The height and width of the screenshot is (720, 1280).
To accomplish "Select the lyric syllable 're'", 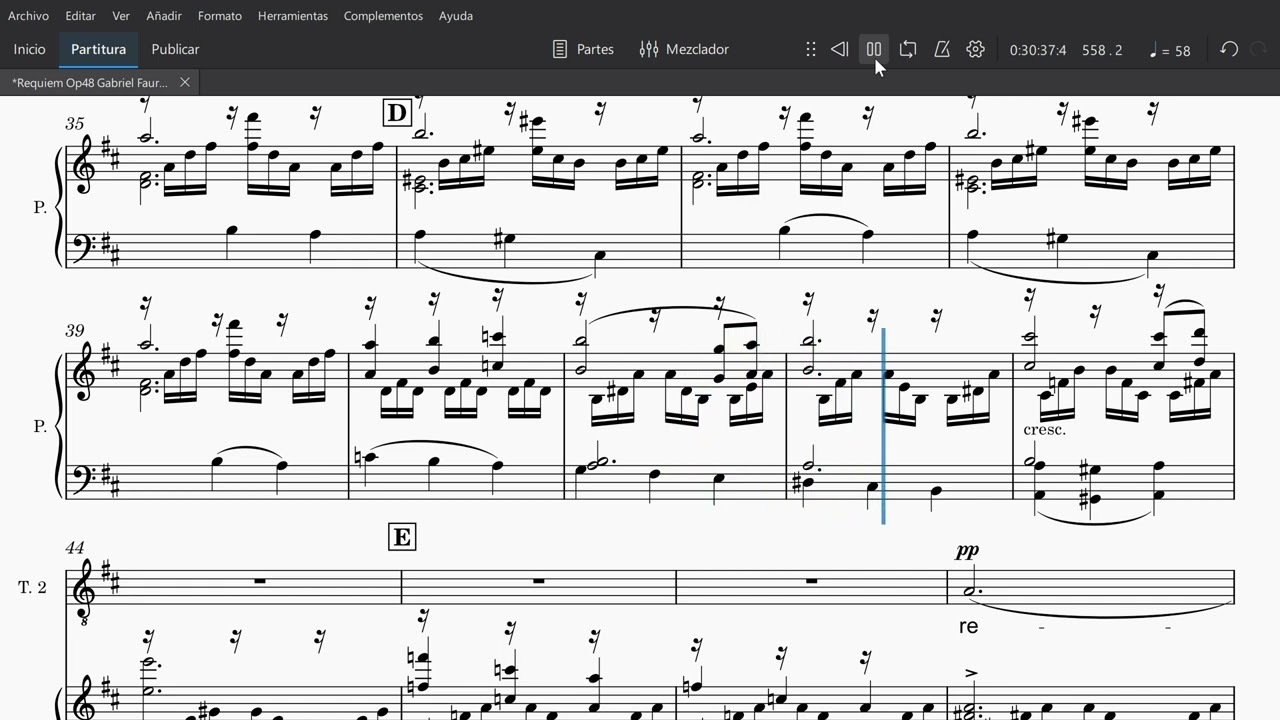I will [x=968, y=627].
